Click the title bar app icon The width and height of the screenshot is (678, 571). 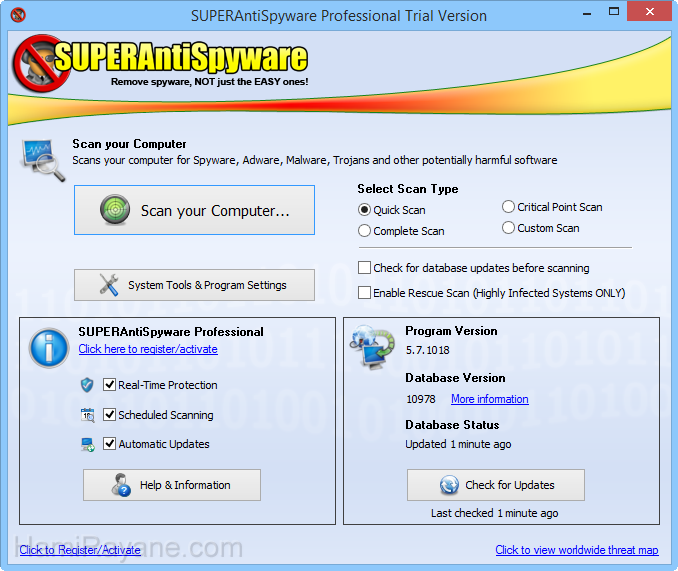pos(17,16)
